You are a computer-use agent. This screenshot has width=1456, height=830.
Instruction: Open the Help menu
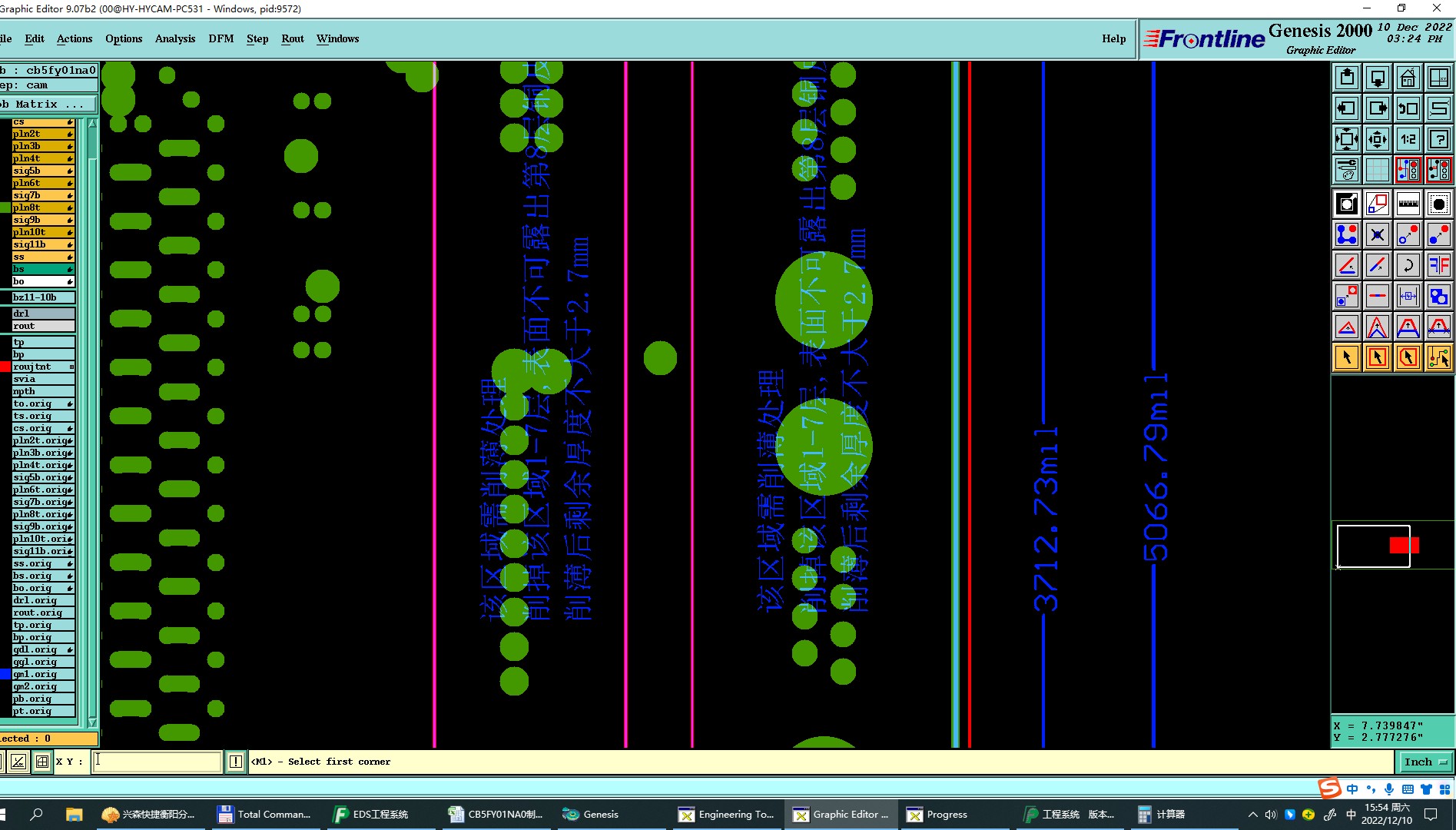(1113, 38)
